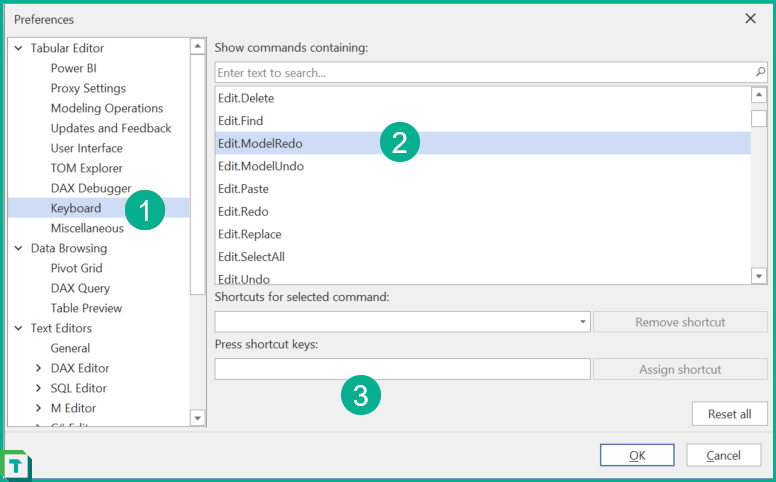Open the Pivot Grid settings

pos(76,268)
